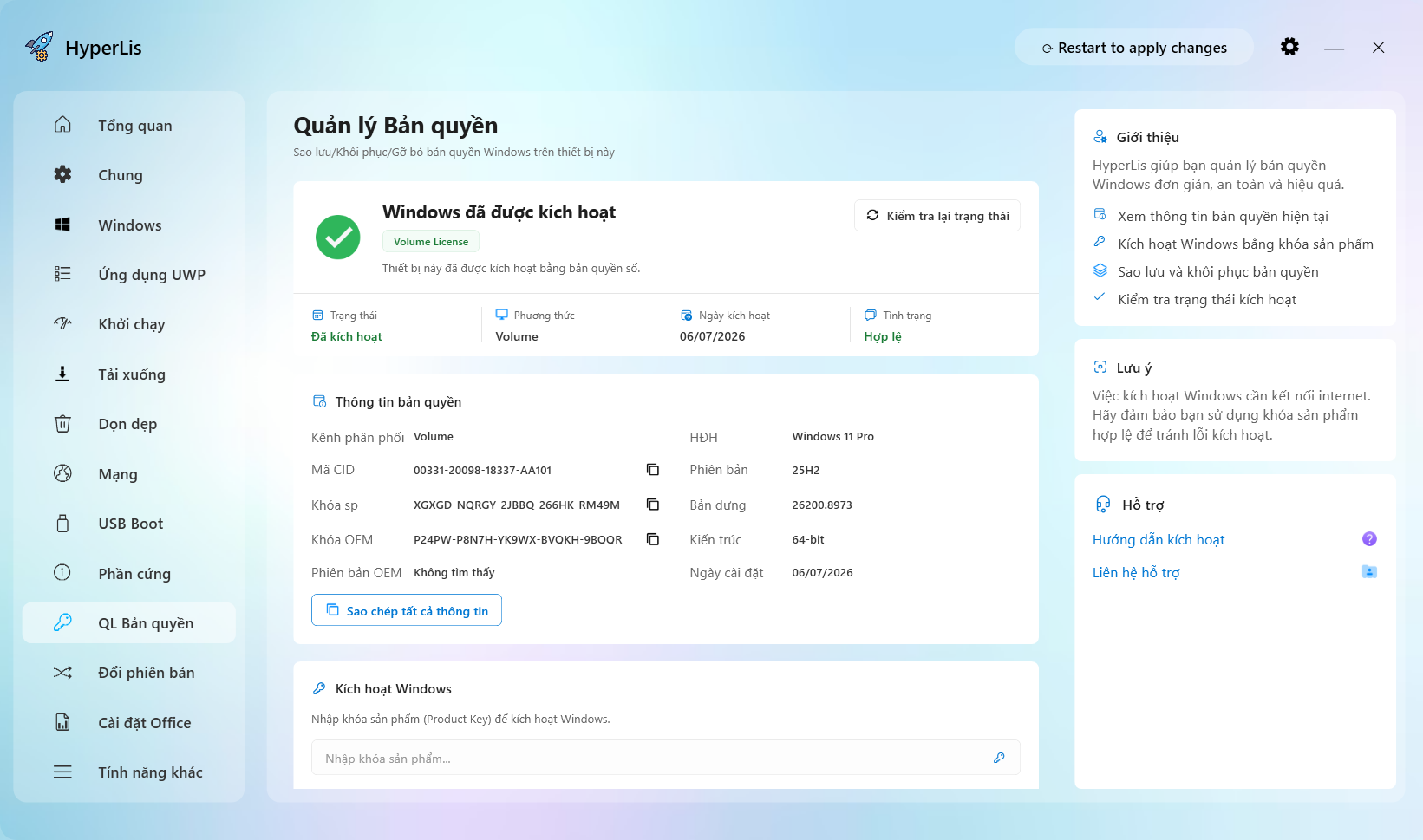Click the Dọn dẹp trash icon
The image size is (1423, 840).
[x=62, y=423]
